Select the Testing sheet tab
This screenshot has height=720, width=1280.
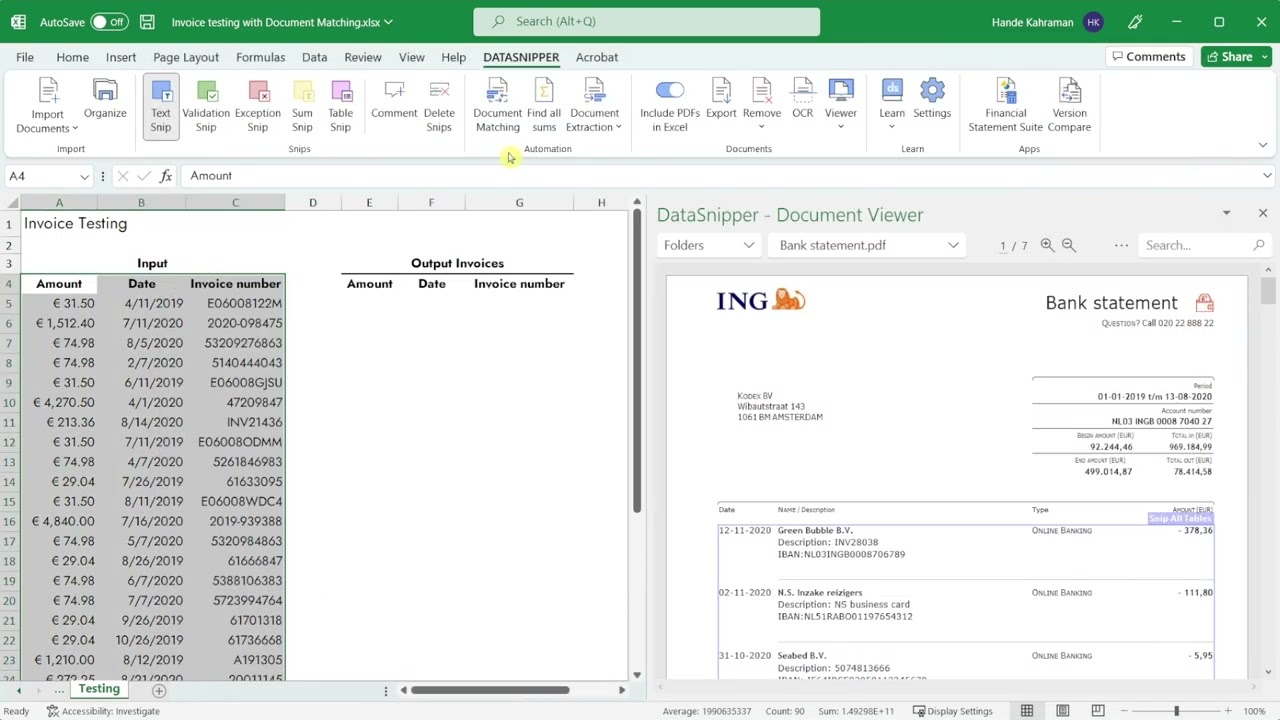tap(99, 689)
